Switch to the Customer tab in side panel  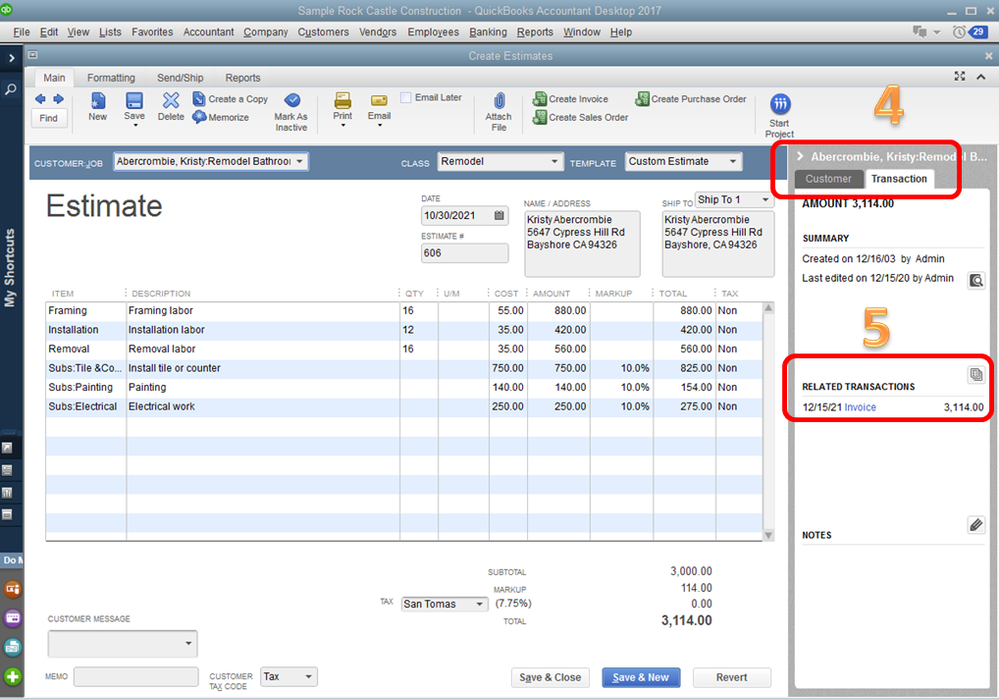coord(829,179)
